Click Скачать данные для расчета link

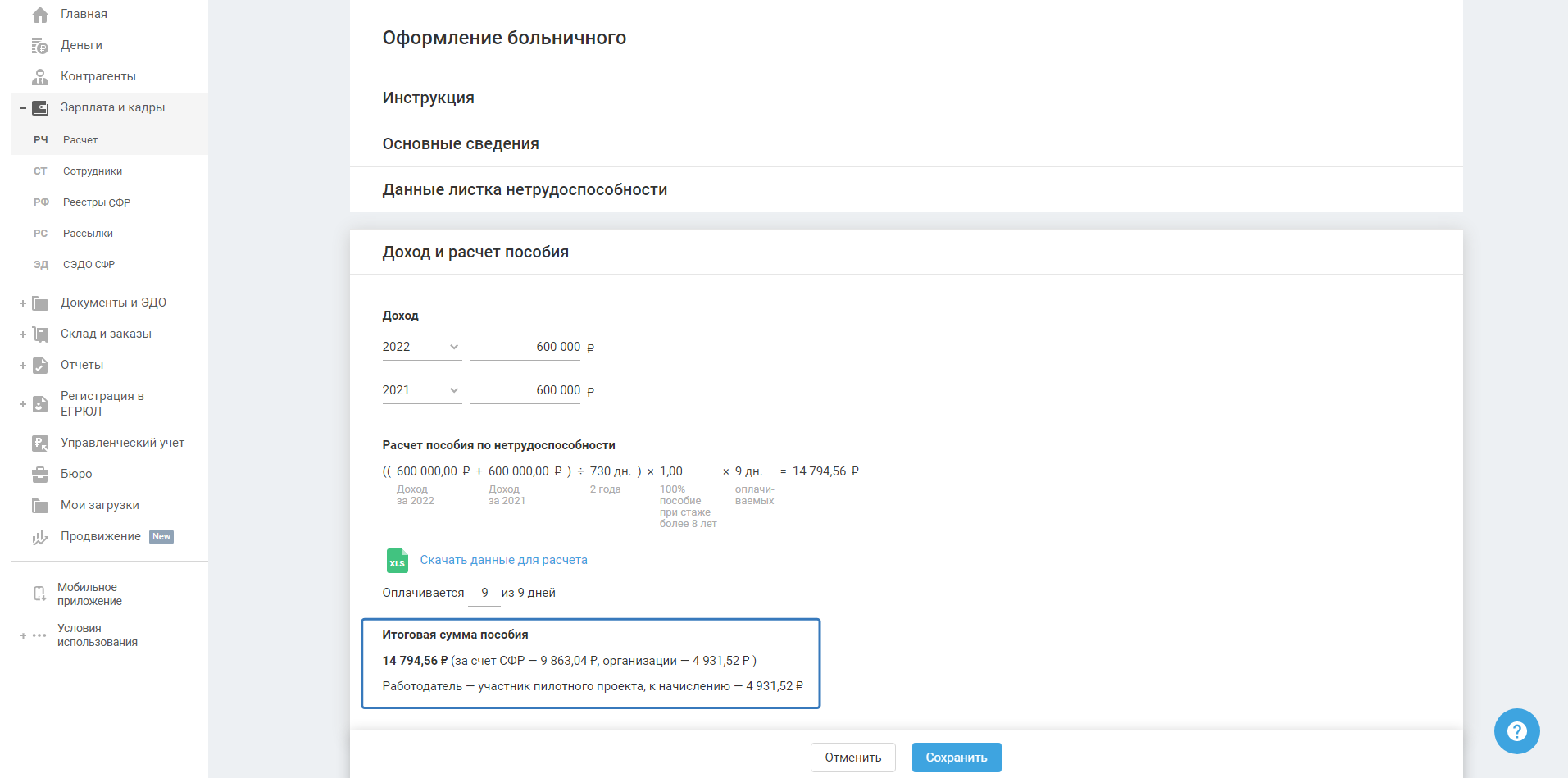tap(503, 560)
